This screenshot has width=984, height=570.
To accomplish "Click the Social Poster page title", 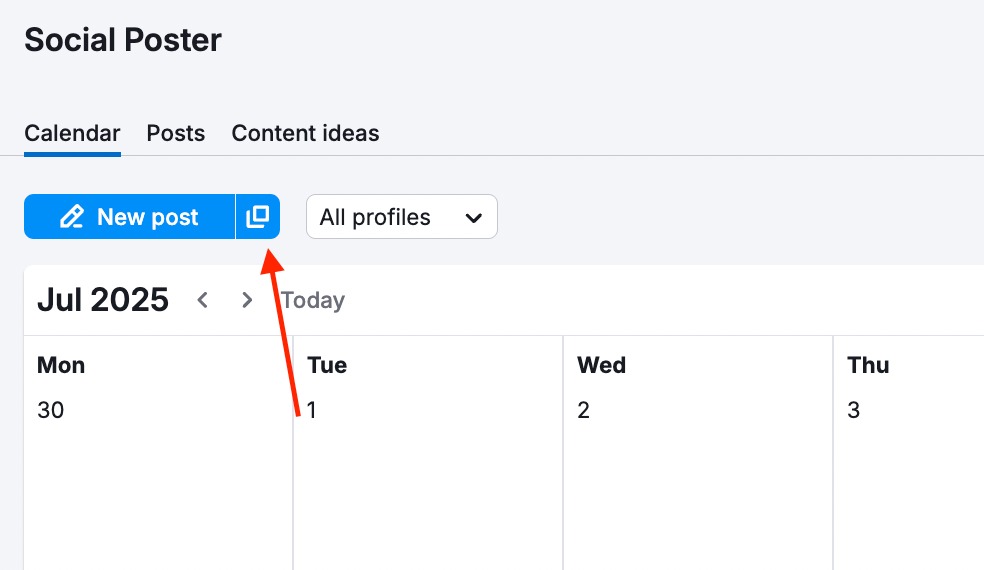I will click(x=123, y=40).
